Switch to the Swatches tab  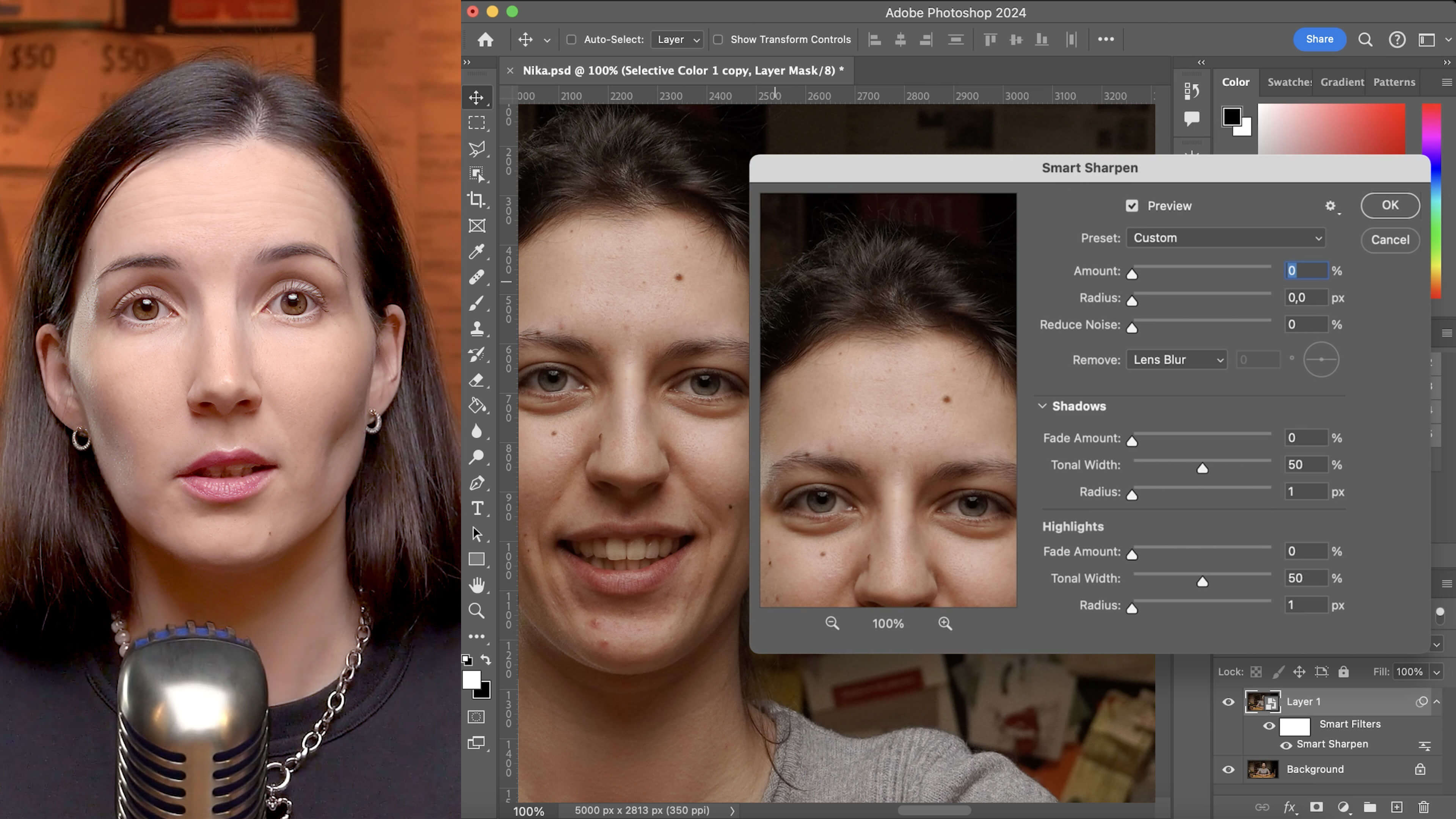coord(1289,82)
